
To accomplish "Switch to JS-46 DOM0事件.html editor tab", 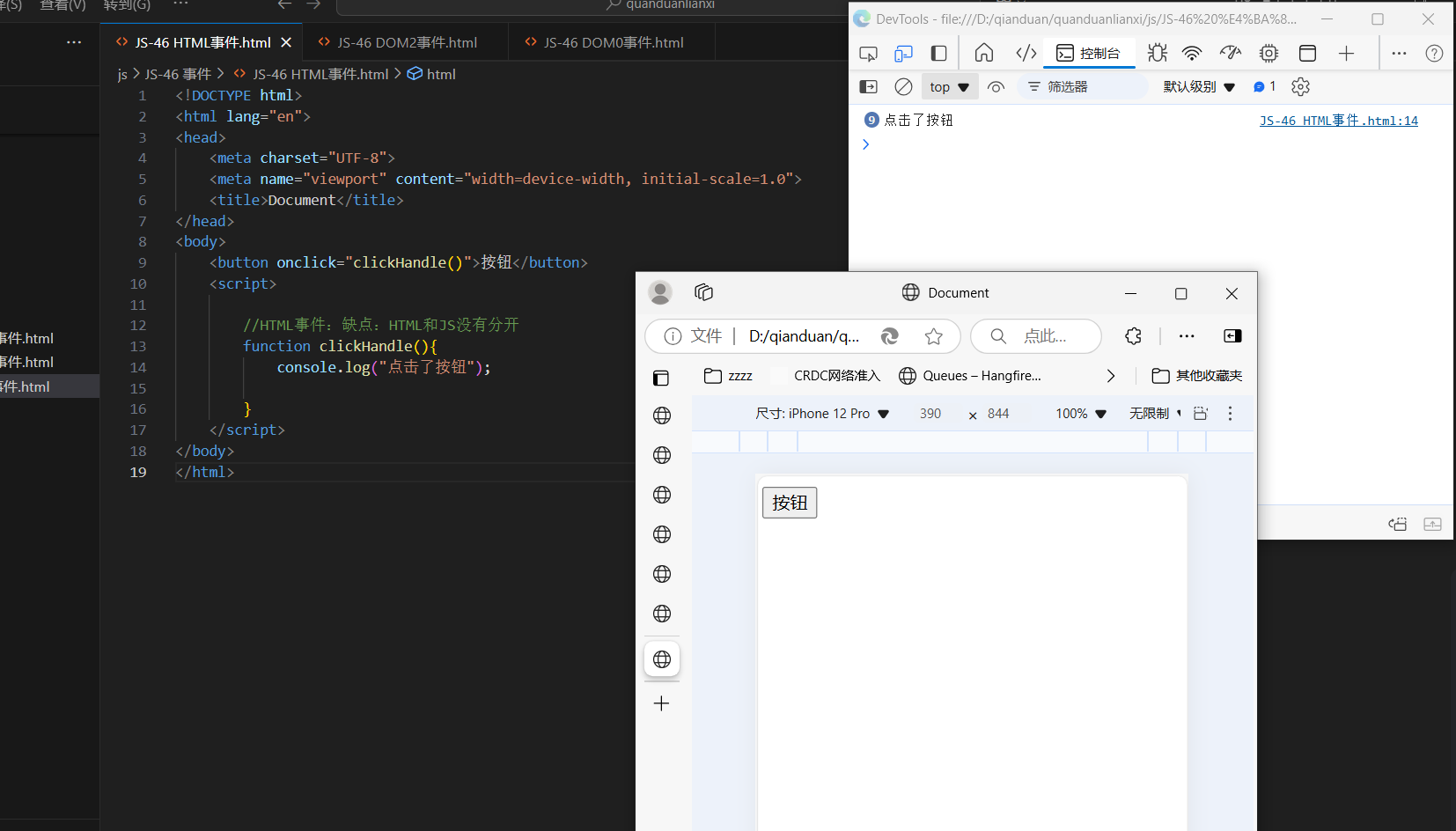I will 613,42.
